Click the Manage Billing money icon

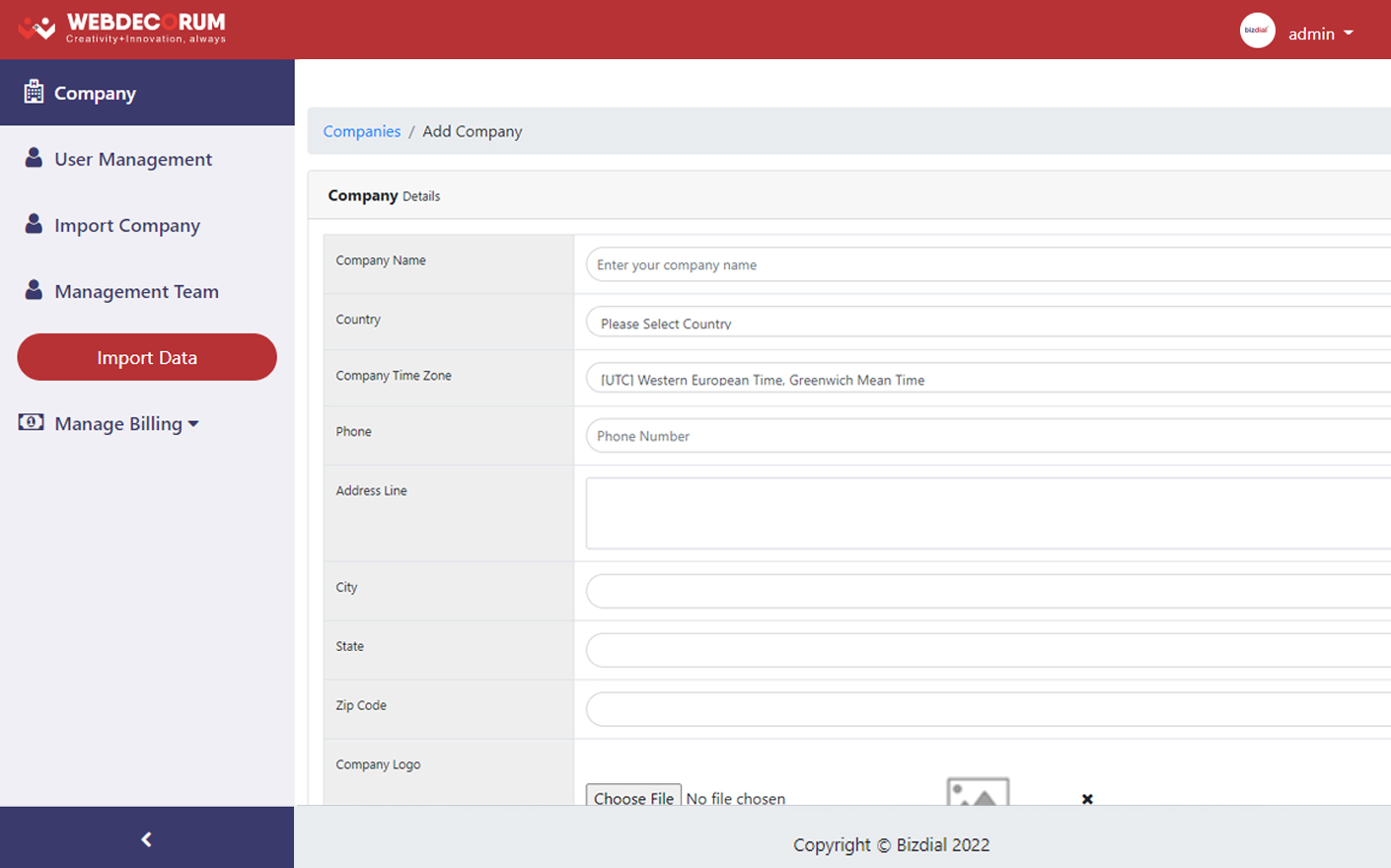31,422
